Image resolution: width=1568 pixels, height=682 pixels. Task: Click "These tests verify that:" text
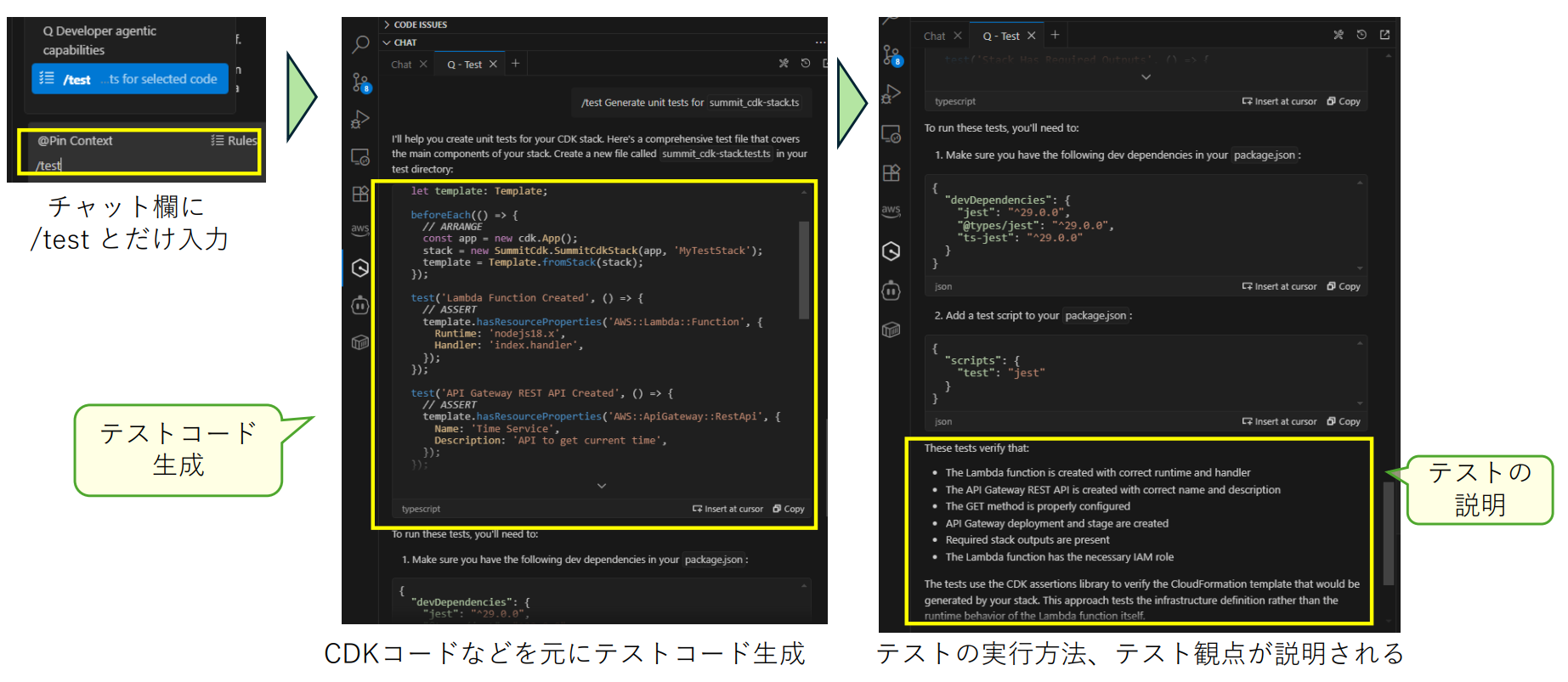click(x=976, y=448)
